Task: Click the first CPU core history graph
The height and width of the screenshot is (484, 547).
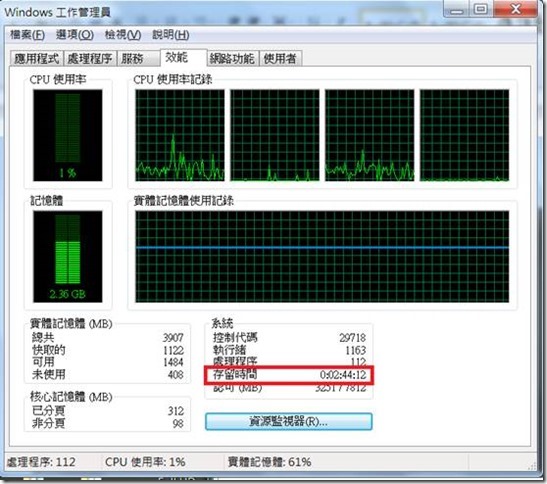Action: click(180, 135)
